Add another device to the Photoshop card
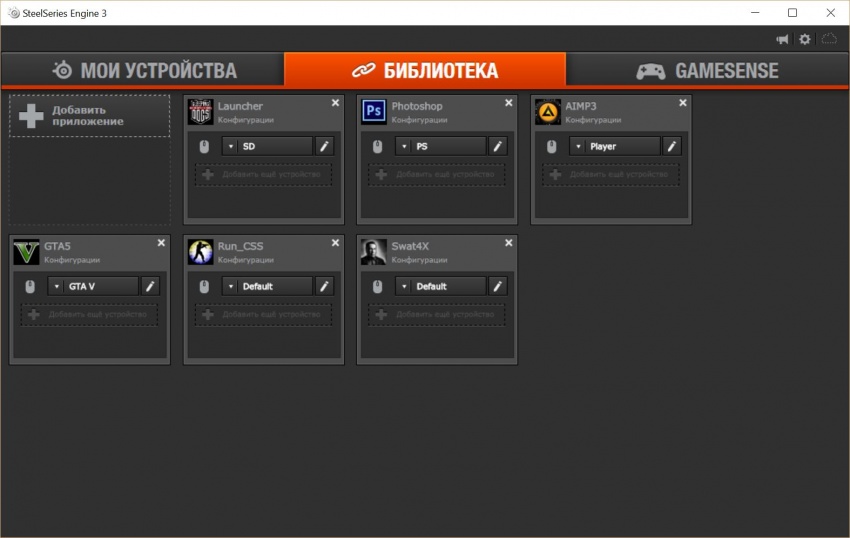 [436, 175]
